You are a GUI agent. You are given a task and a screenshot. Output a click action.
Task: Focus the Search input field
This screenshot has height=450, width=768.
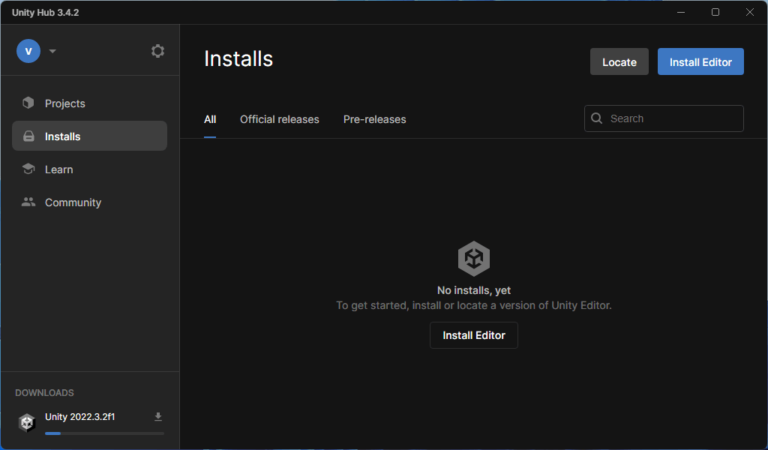[x=672, y=118]
